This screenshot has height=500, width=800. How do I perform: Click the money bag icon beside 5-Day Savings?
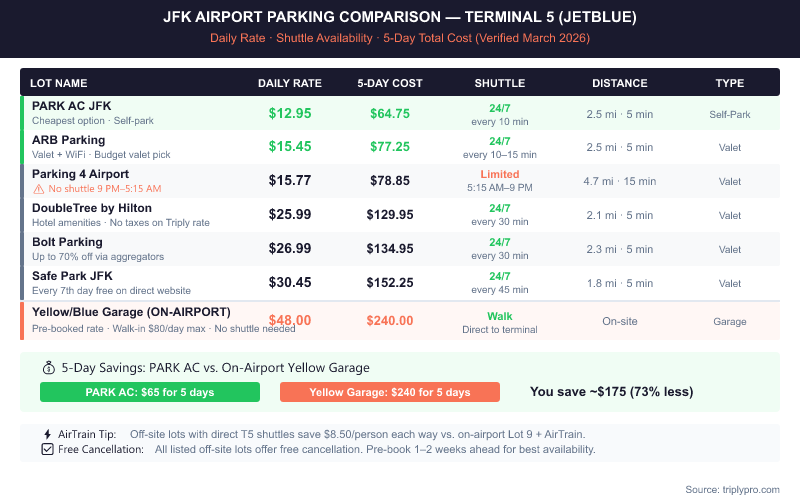(x=47, y=367)
